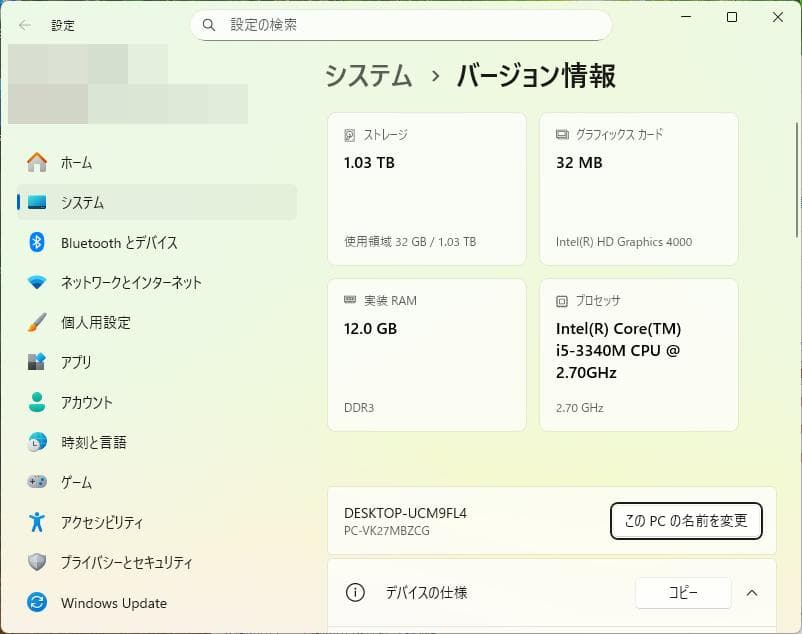Viewport: 802px width, 634px height.
Task: Click the search magnifier icon
Action: coord(209,25)
